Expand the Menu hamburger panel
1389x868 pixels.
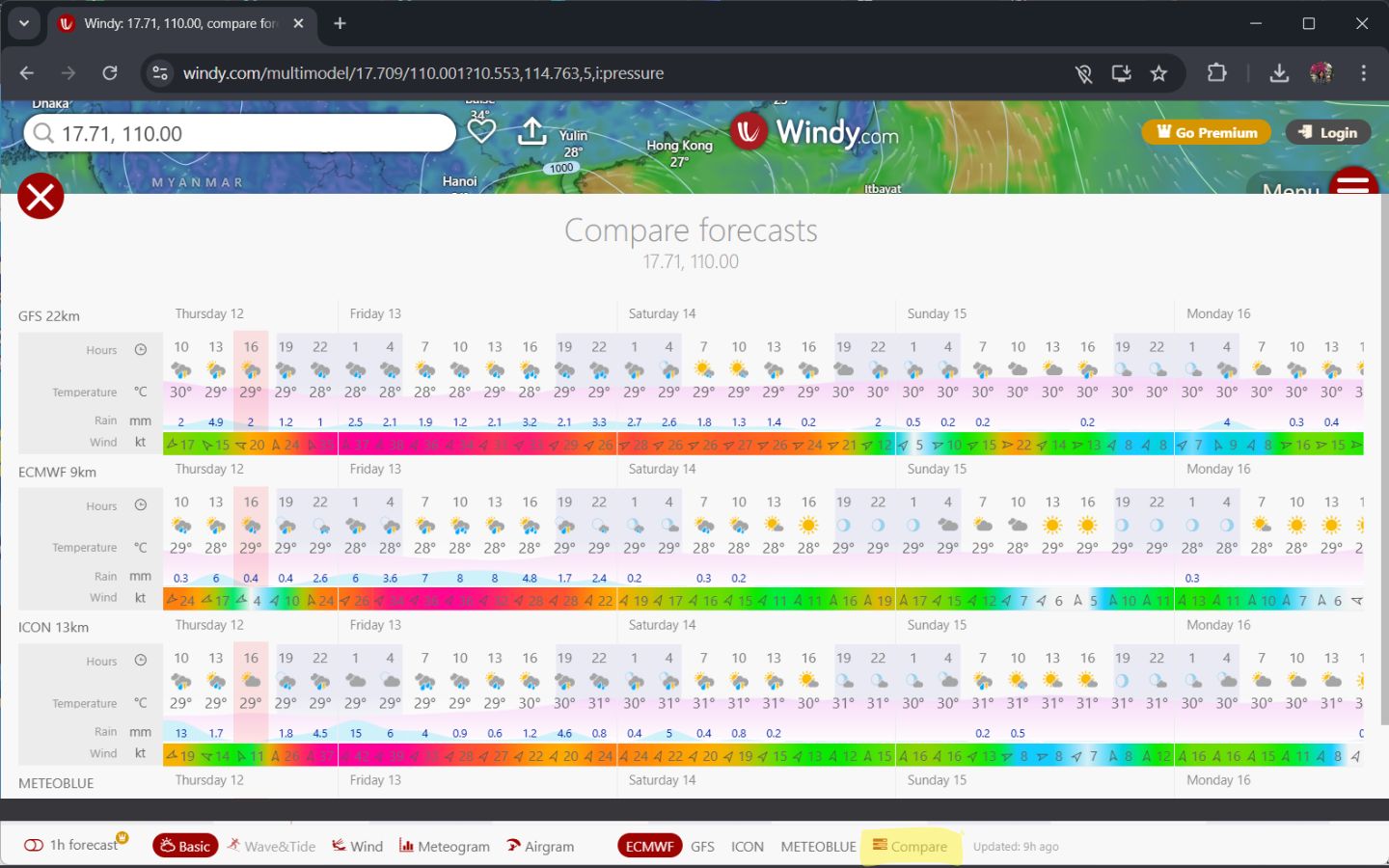(1354, 183)
